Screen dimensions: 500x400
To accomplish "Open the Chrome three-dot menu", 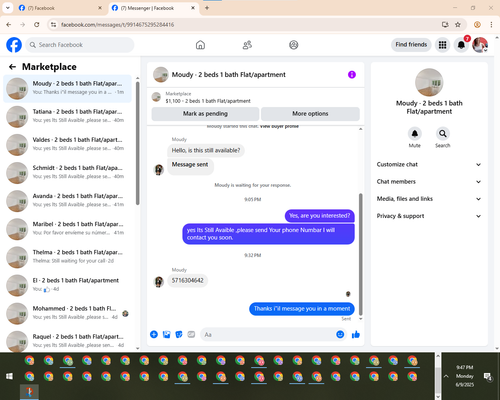I will (491, 25).
